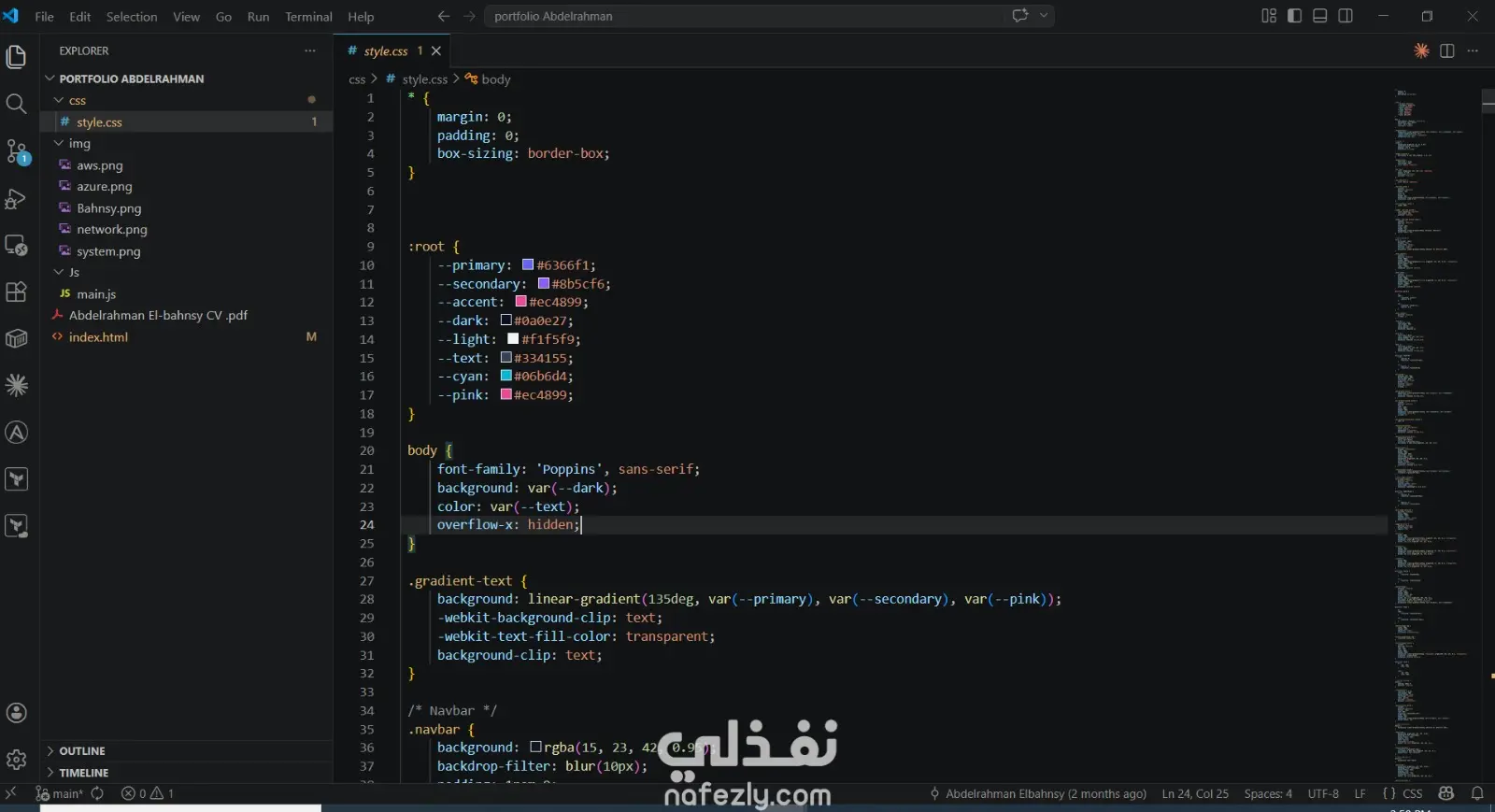Collapse the Js folder
The image size is (1495, 812).
(59, 272)
